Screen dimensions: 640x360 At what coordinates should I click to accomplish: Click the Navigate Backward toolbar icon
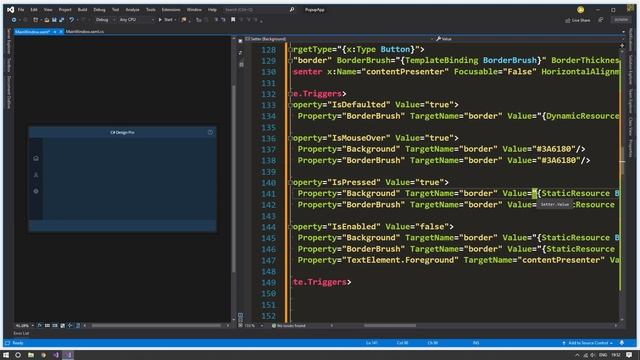[x=14, y=20]
